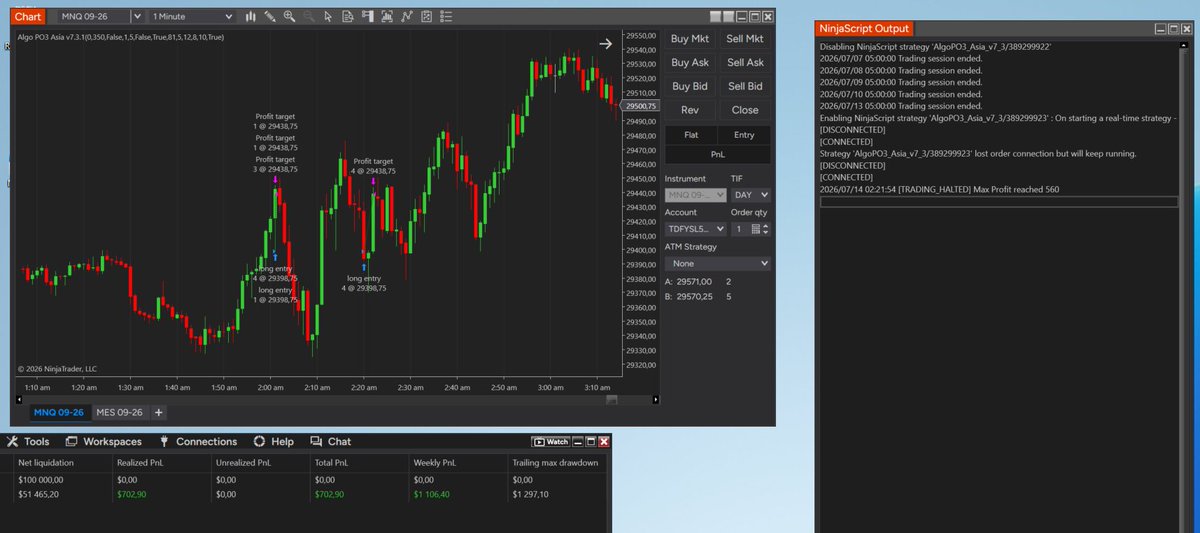Open the indicators icon

[407, 17]
